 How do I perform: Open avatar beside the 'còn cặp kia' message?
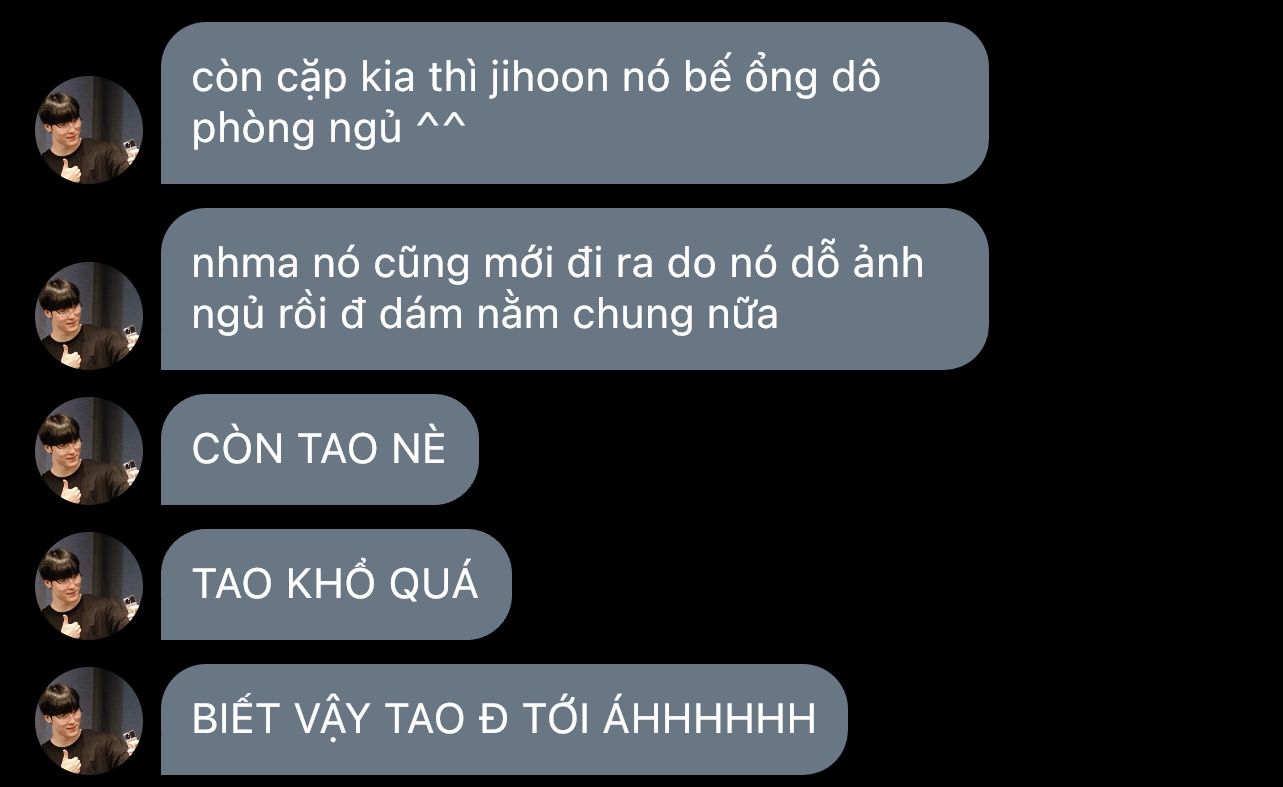[89, 130]
